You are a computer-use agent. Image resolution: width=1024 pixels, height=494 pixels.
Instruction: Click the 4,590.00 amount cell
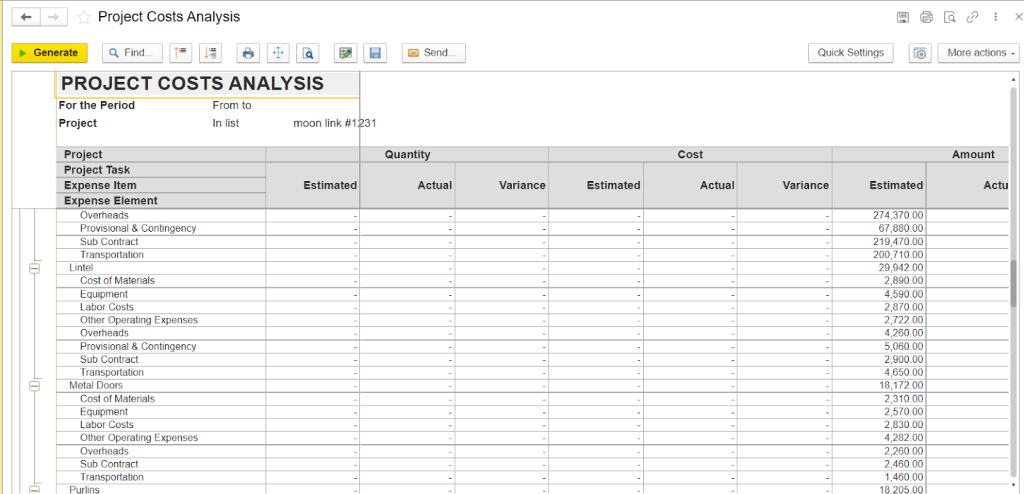click(879, 294)
